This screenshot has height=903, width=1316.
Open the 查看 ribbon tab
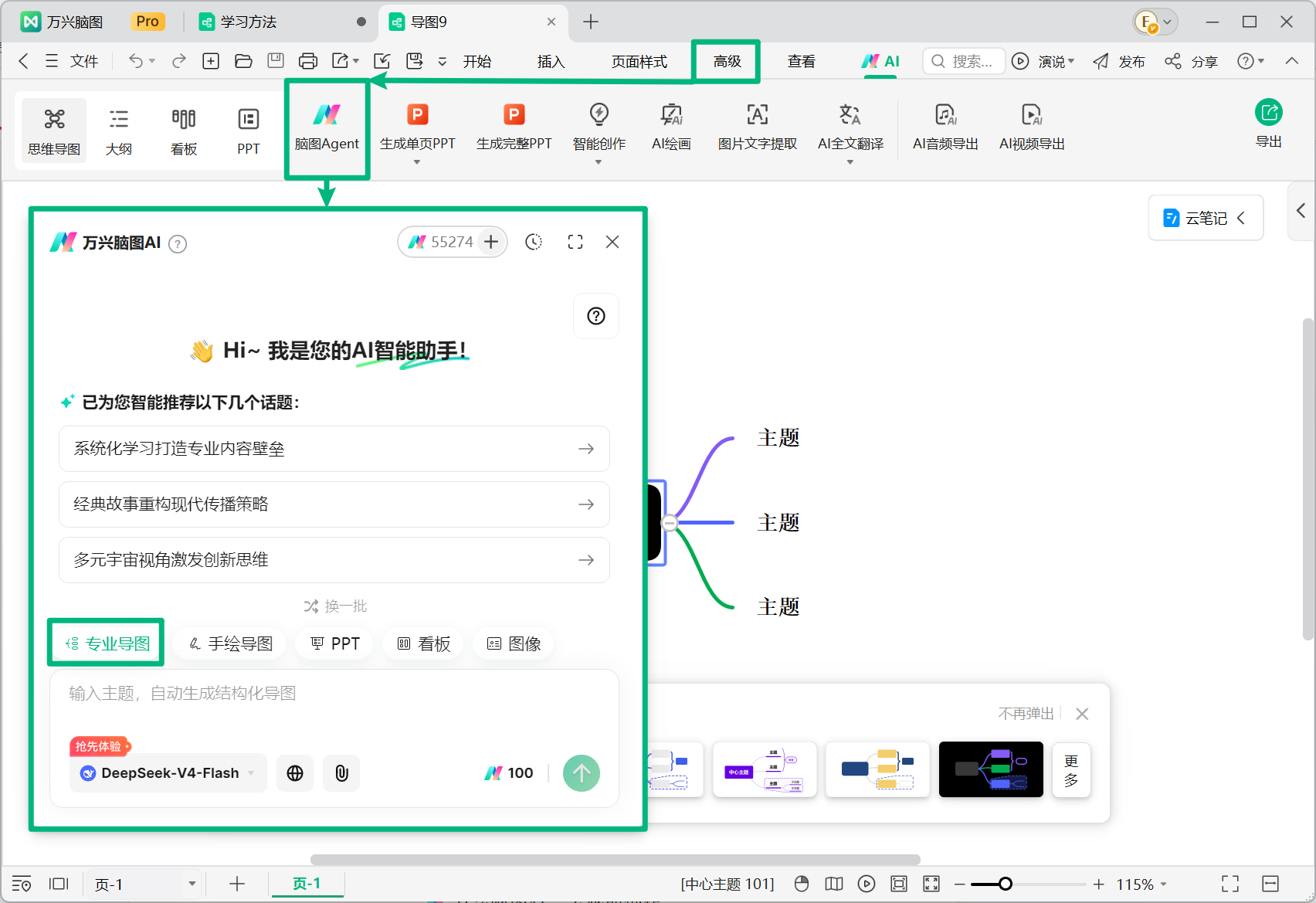pos(802,61)
